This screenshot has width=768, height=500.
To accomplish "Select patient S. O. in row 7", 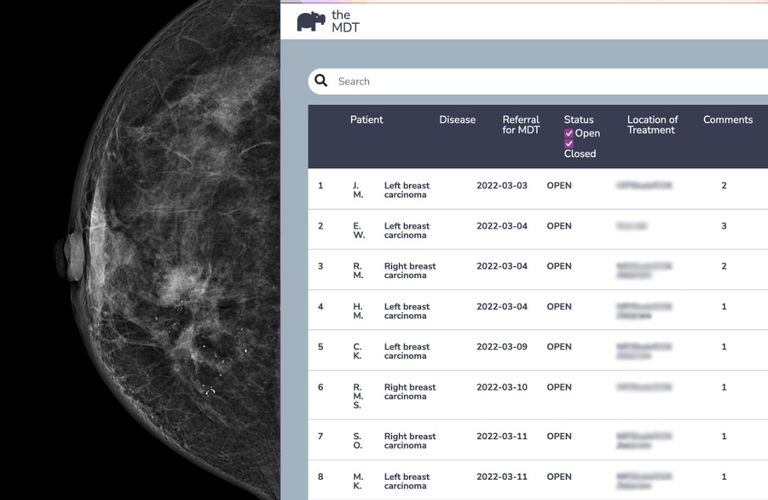I will coord(358,441).
